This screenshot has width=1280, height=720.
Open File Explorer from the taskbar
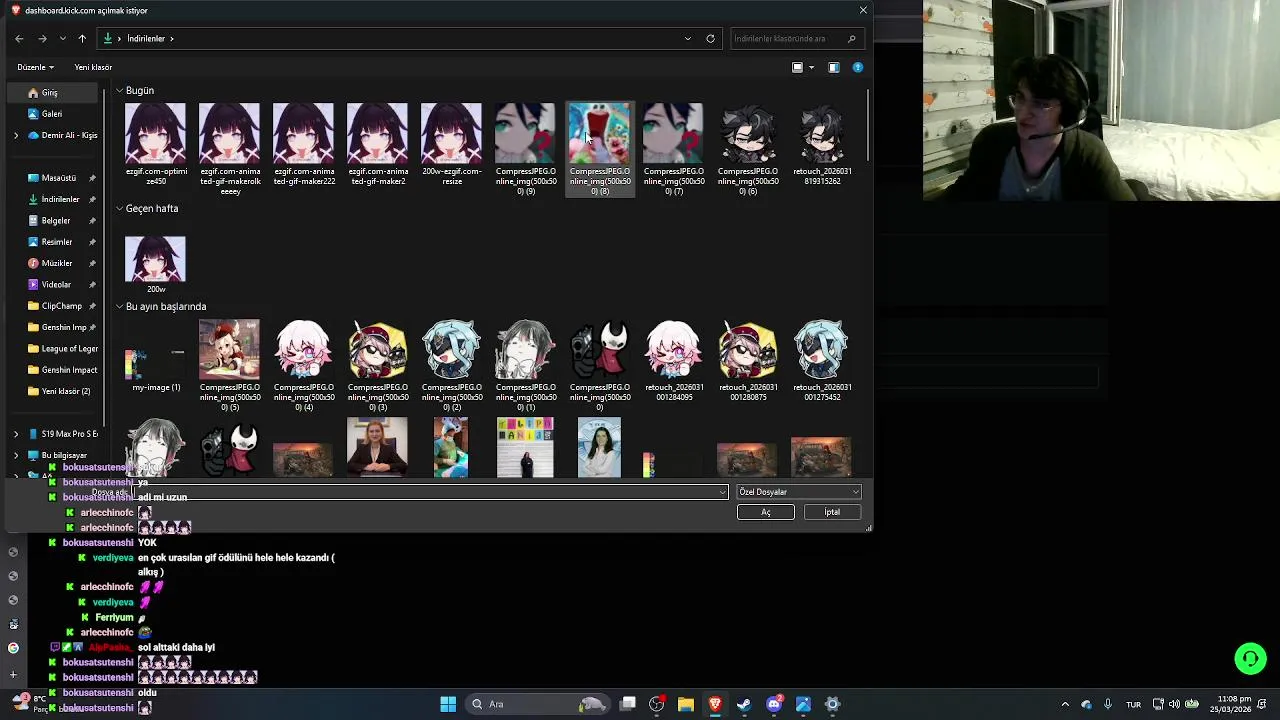coord(686,704)
